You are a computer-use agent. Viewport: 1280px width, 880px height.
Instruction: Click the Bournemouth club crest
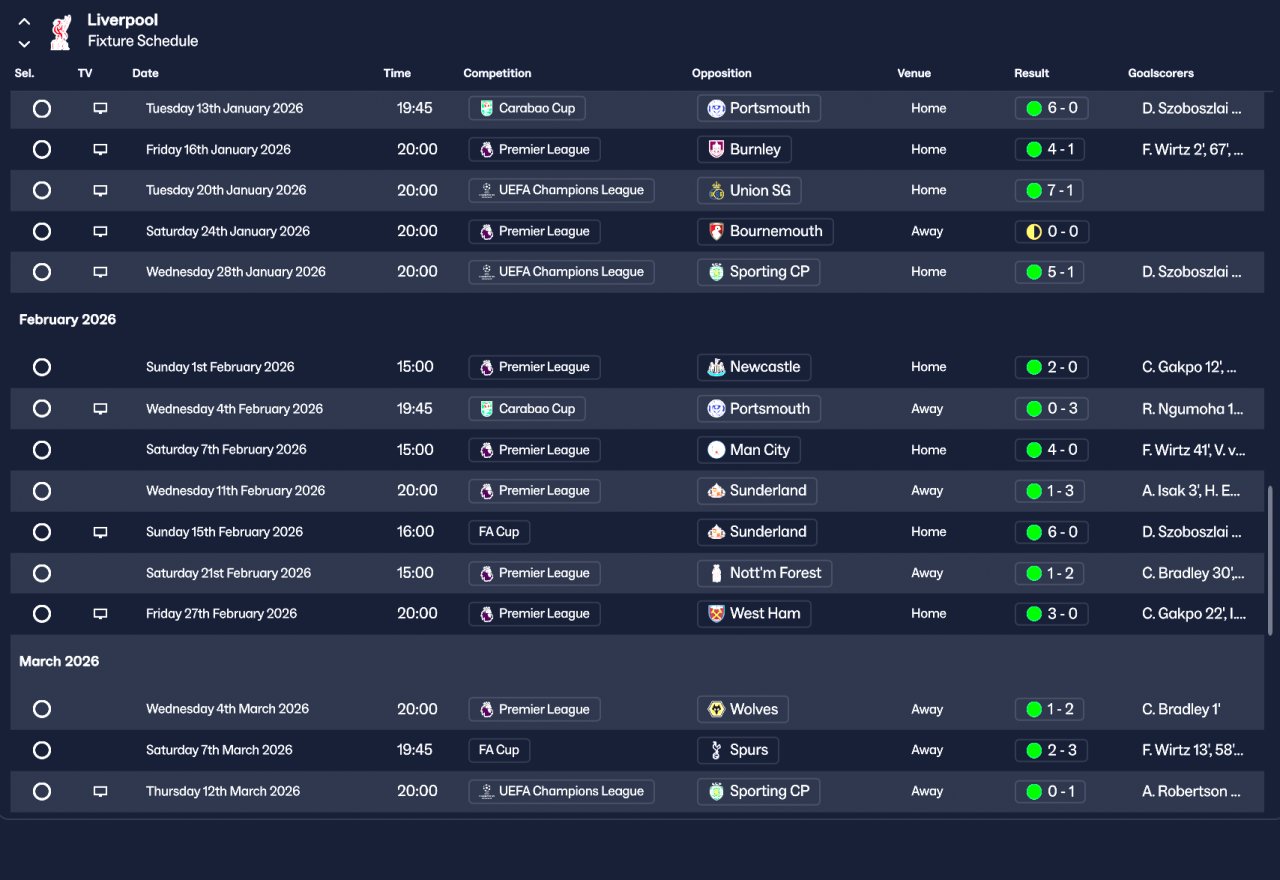(x=716, y=232)
